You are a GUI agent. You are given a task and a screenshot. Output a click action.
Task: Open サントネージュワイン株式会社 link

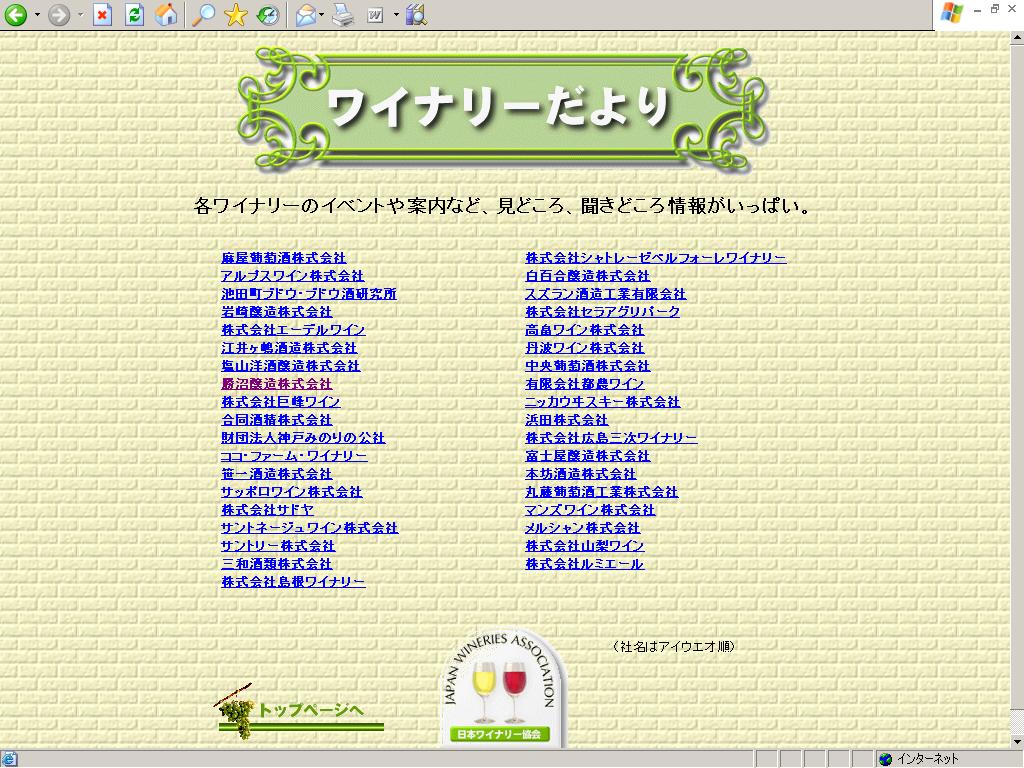(x=310, y=528)
